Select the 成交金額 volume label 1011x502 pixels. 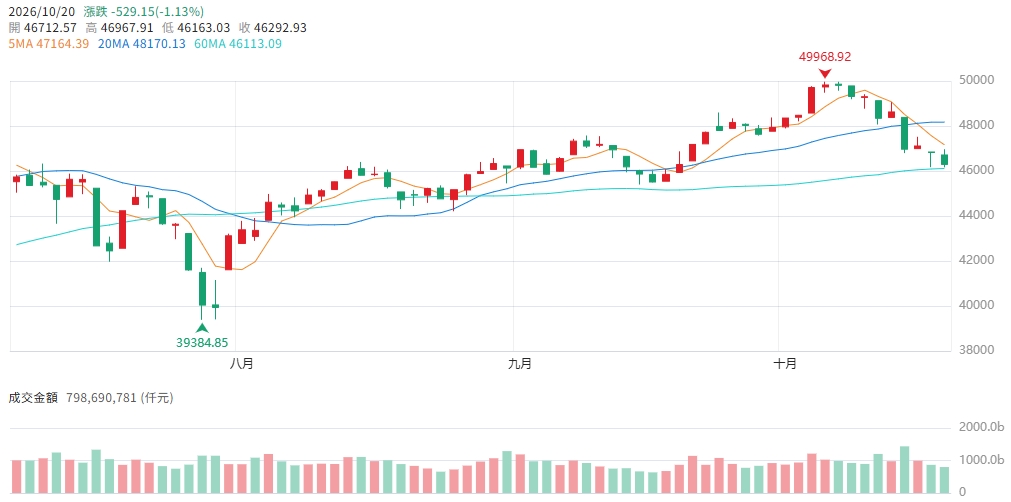click(x=33, y=398)
